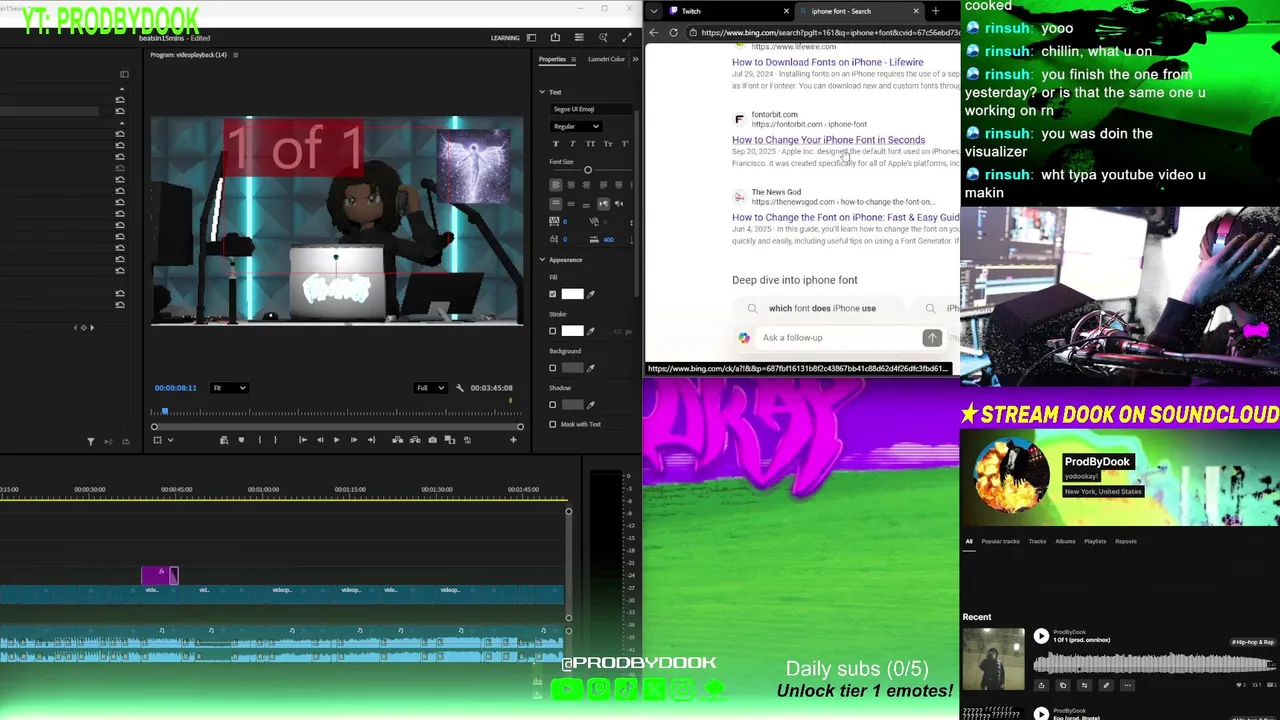Click the center align text icon

coord(571,185)
